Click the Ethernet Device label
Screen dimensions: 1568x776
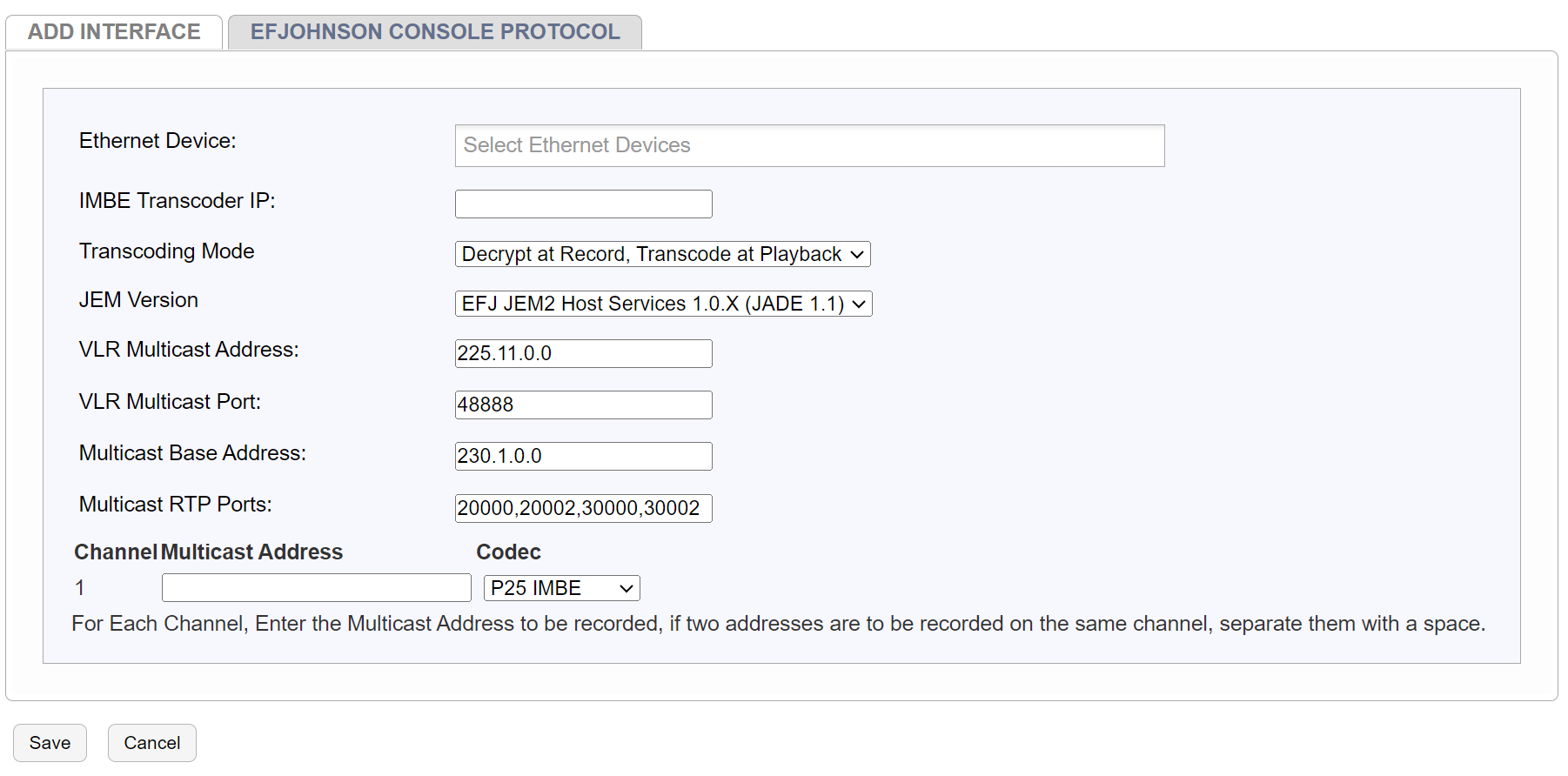pyautogui.click(x=157, y=141)
